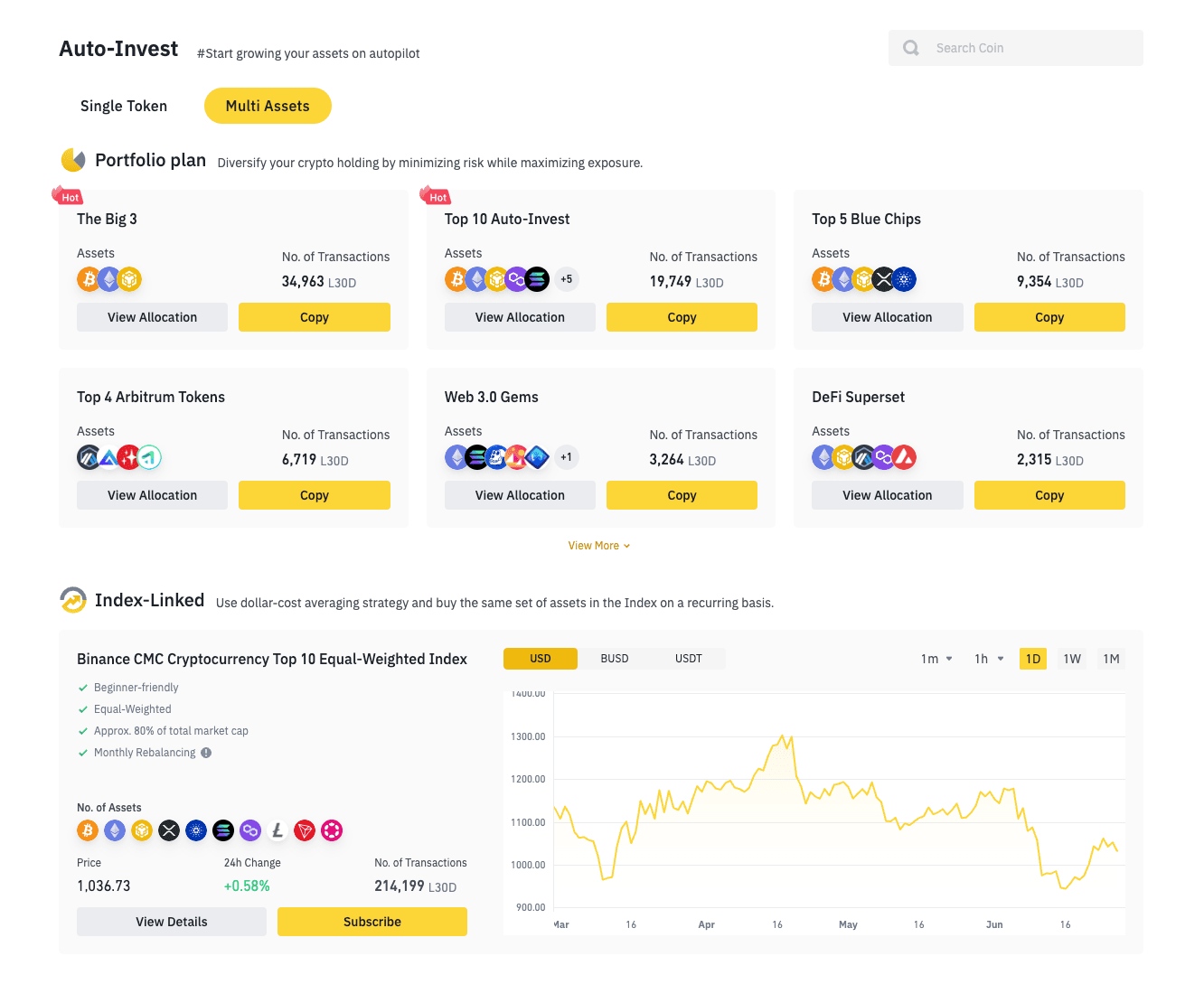Switch chart currency to USDT
The image size is (1204, 1003).
coord(689,659)
